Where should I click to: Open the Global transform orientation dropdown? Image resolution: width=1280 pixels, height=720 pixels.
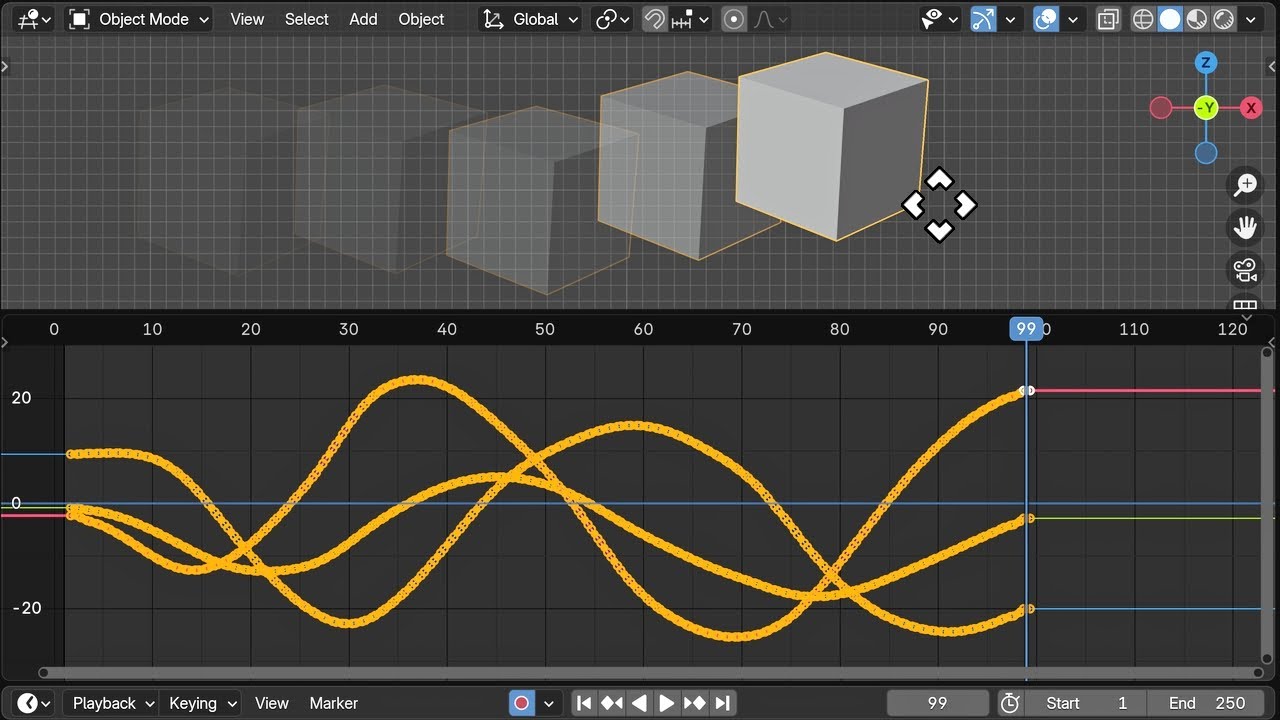[530, 19]
